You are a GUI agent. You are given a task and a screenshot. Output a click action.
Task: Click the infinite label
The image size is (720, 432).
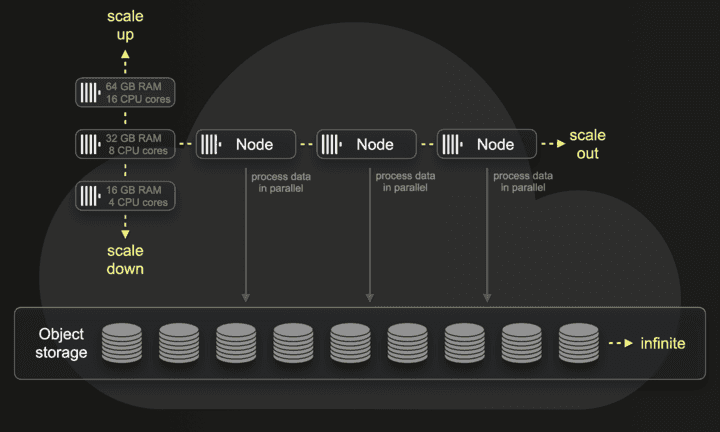click(x=663, y=343)
